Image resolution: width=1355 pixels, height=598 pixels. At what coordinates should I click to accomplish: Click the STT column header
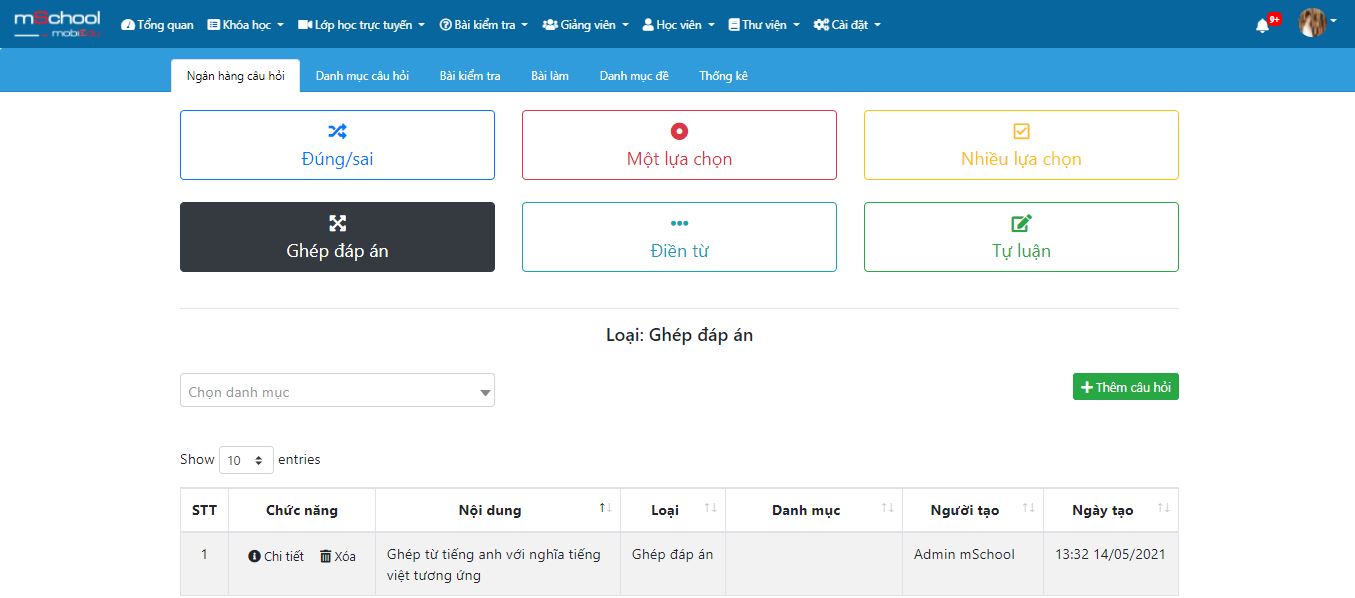tap(204, 510)
